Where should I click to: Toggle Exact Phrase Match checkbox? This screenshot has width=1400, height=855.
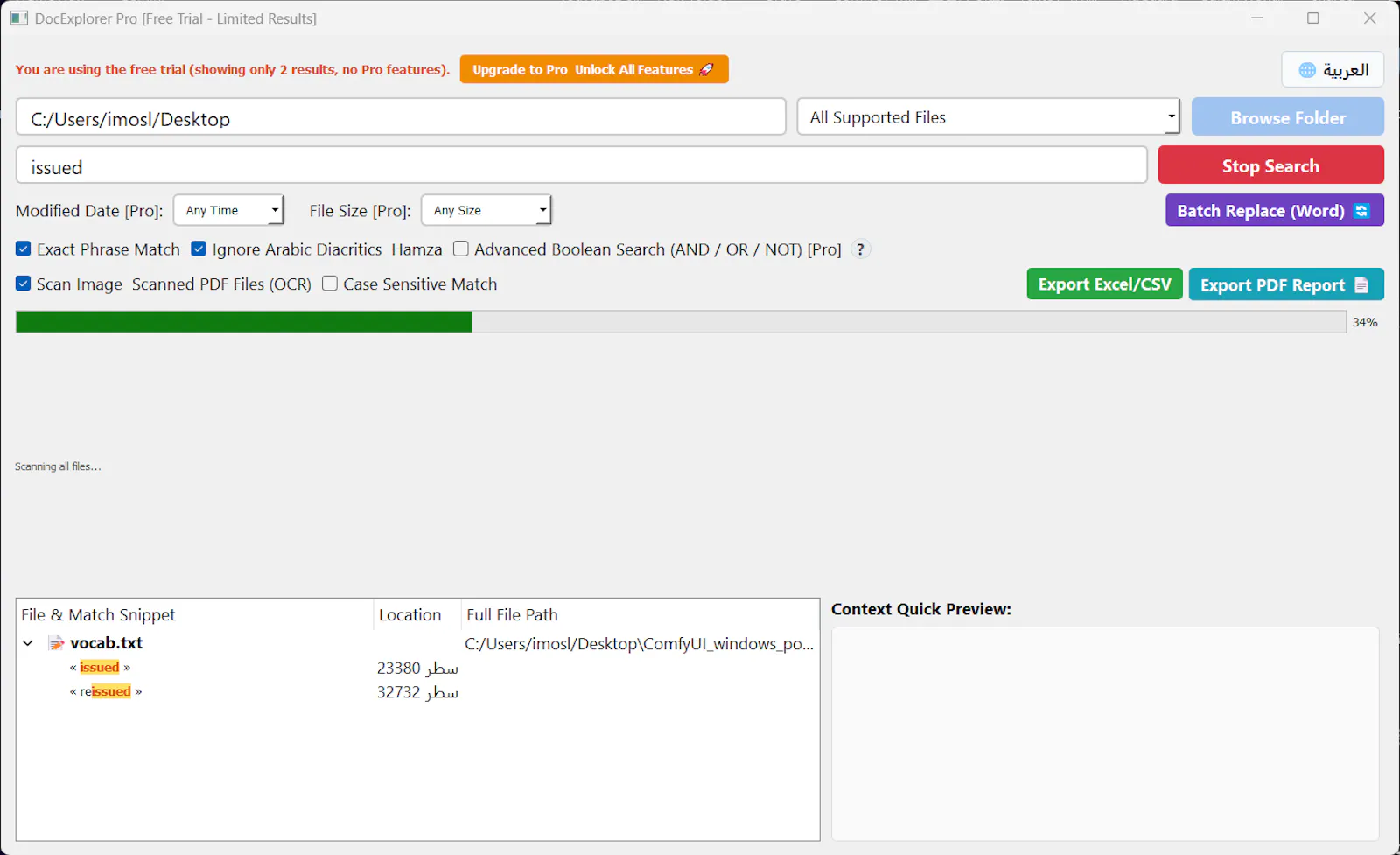click(x=24, y=249)
